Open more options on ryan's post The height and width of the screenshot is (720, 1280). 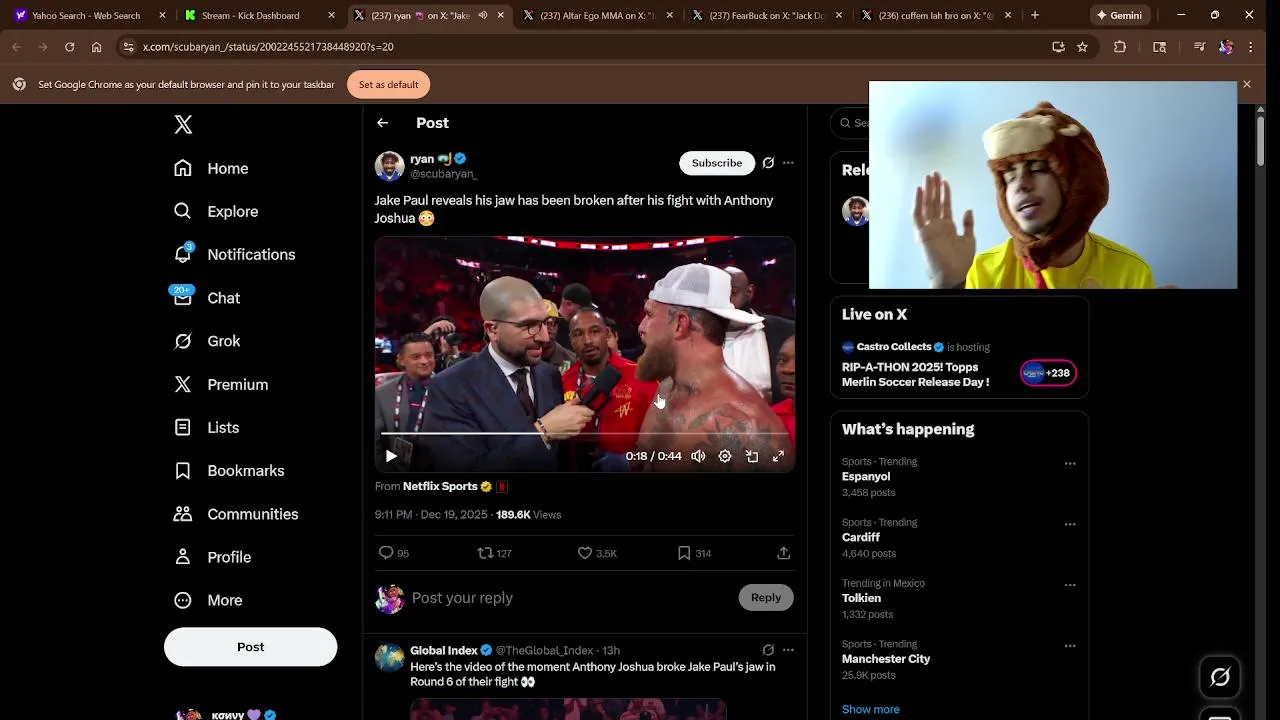(788, 163)
